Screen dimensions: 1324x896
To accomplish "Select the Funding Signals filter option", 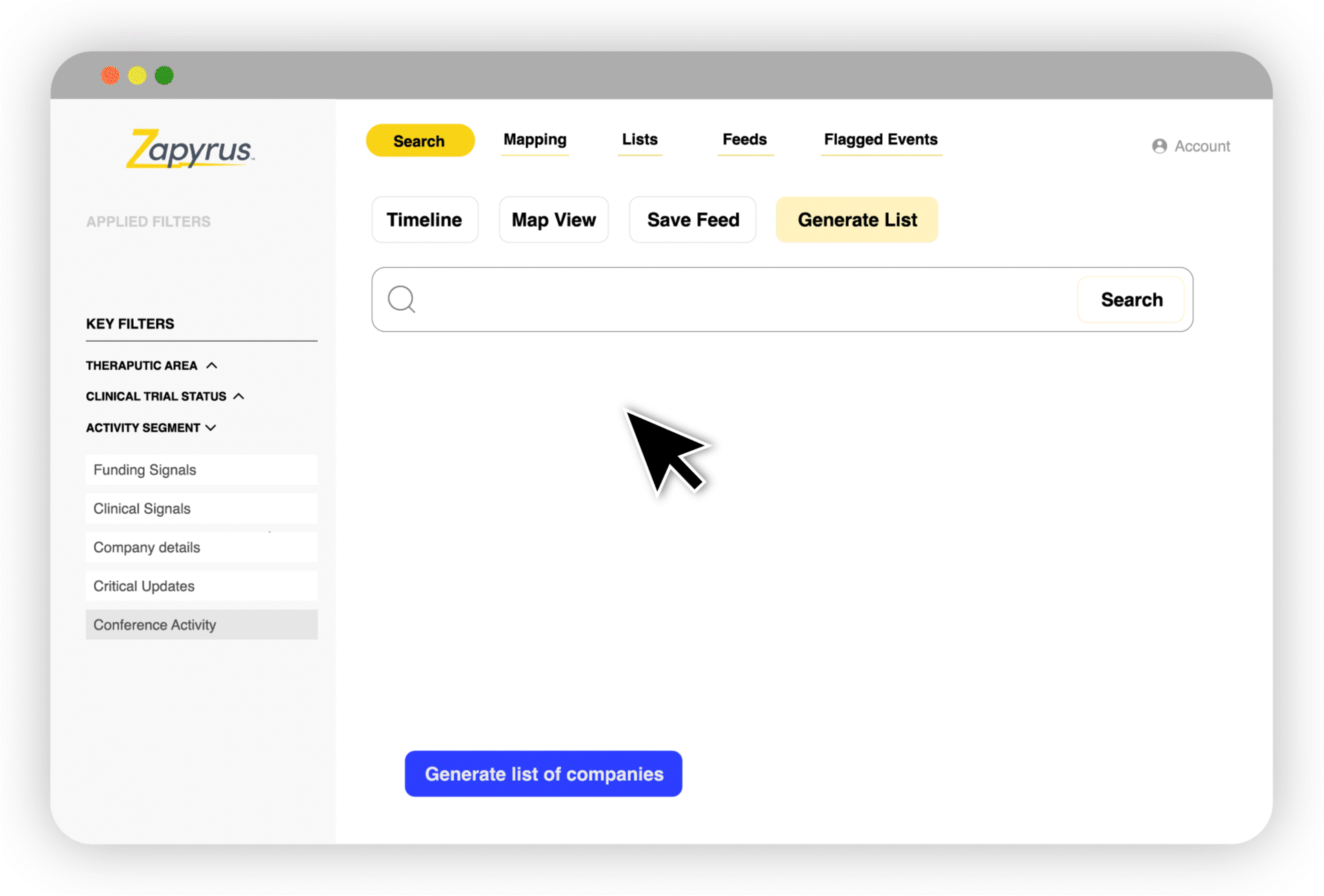I will [x=201, y=470].
